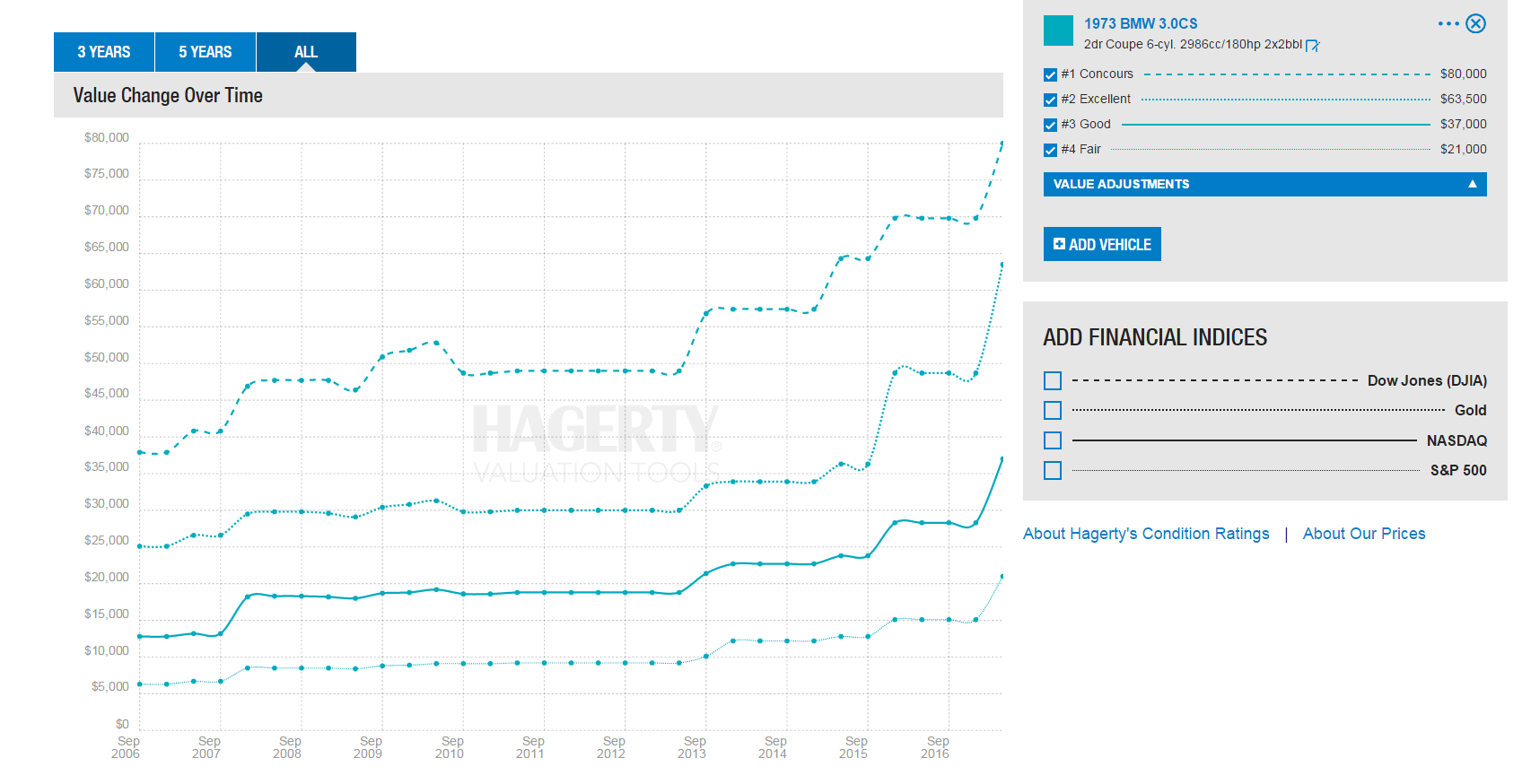Collapse the Value Adjustments arrow
Image resolution: width=1531 pixels, height=784 pixels.
(x=1472, y=184)
